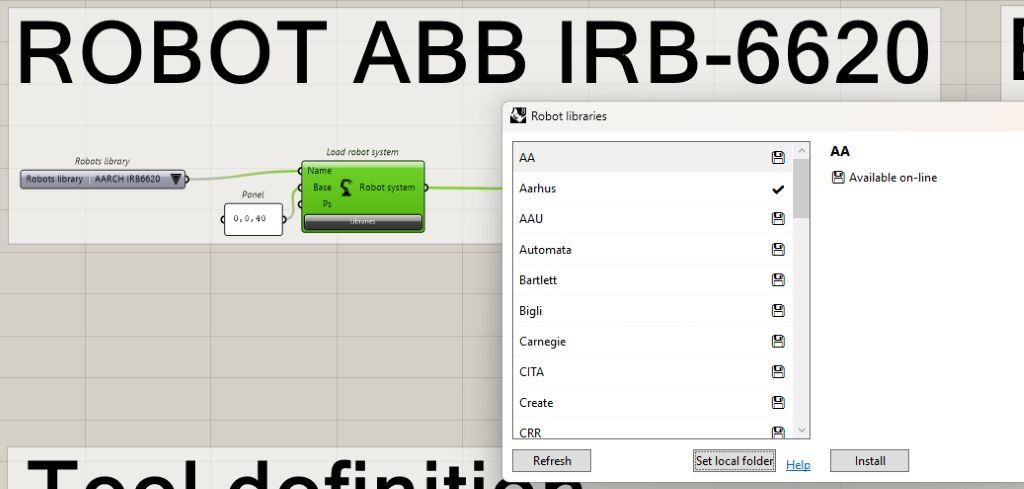Select the Bartlett library entry
Screen dimensions: 1024x489
point(652,280)
